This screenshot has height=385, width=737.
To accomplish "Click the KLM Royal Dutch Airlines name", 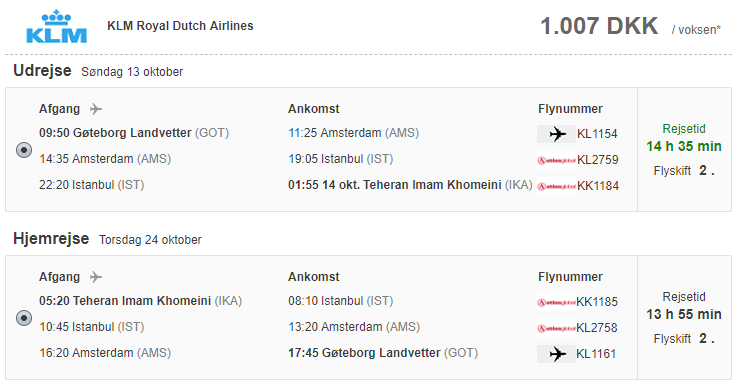I will pos(180,26).
